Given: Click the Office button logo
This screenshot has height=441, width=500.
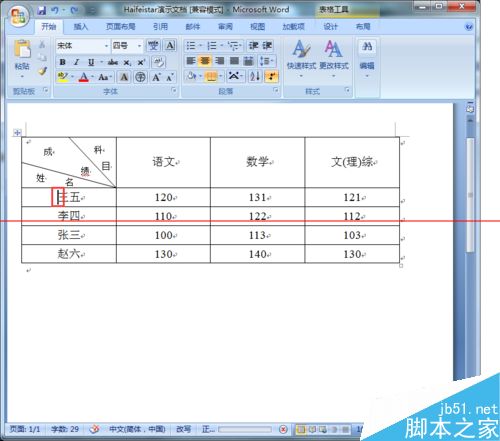Looking at the screenshot, I should (18, 16).
